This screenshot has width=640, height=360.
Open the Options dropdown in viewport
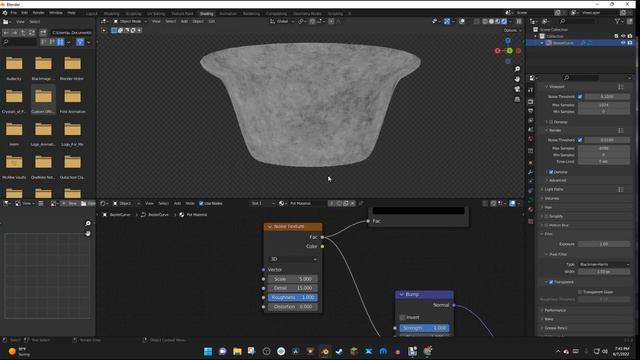pos(512,30)
